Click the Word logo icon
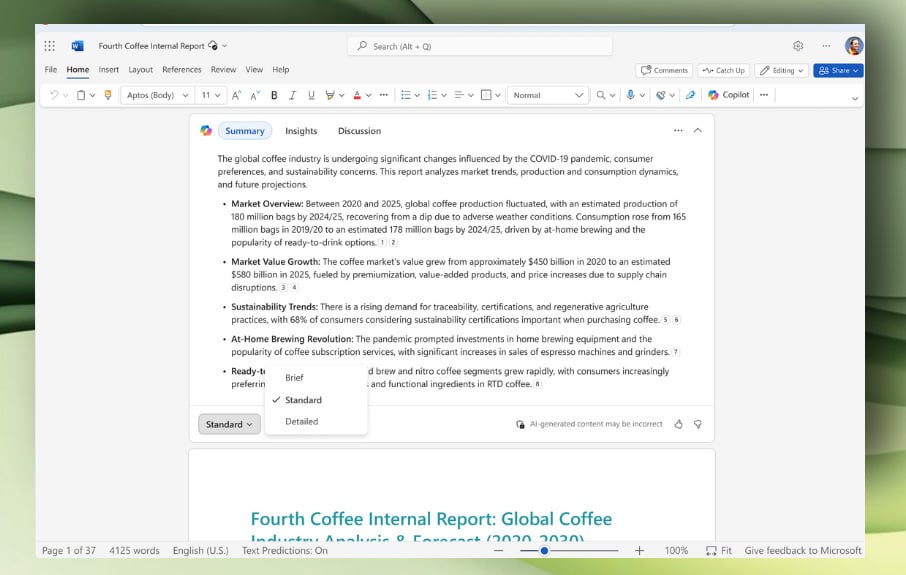Screen dimensions: 906x575 coord(77,46)
